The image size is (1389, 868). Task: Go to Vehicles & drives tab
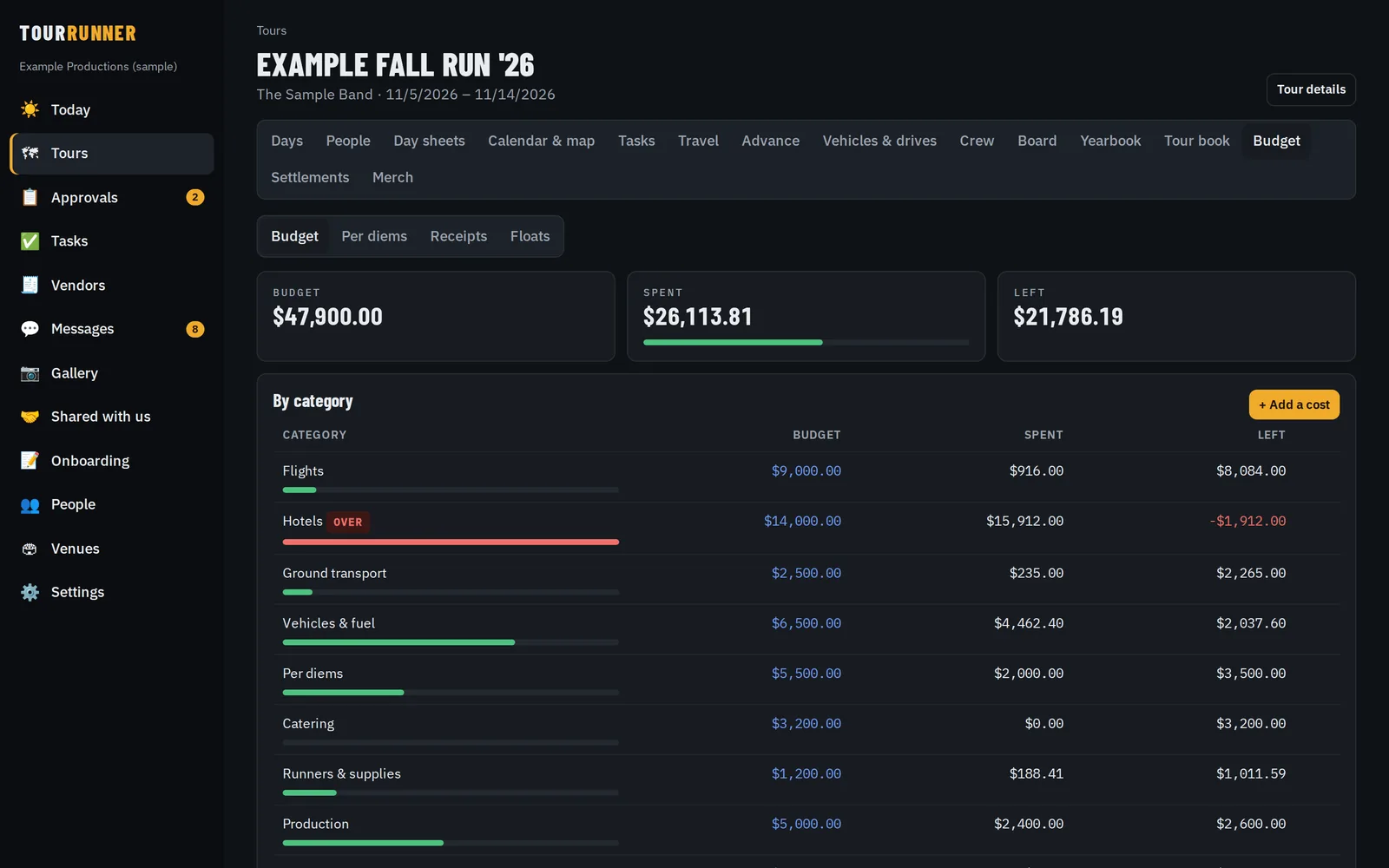pyautogui.click(x=879, y=141)
